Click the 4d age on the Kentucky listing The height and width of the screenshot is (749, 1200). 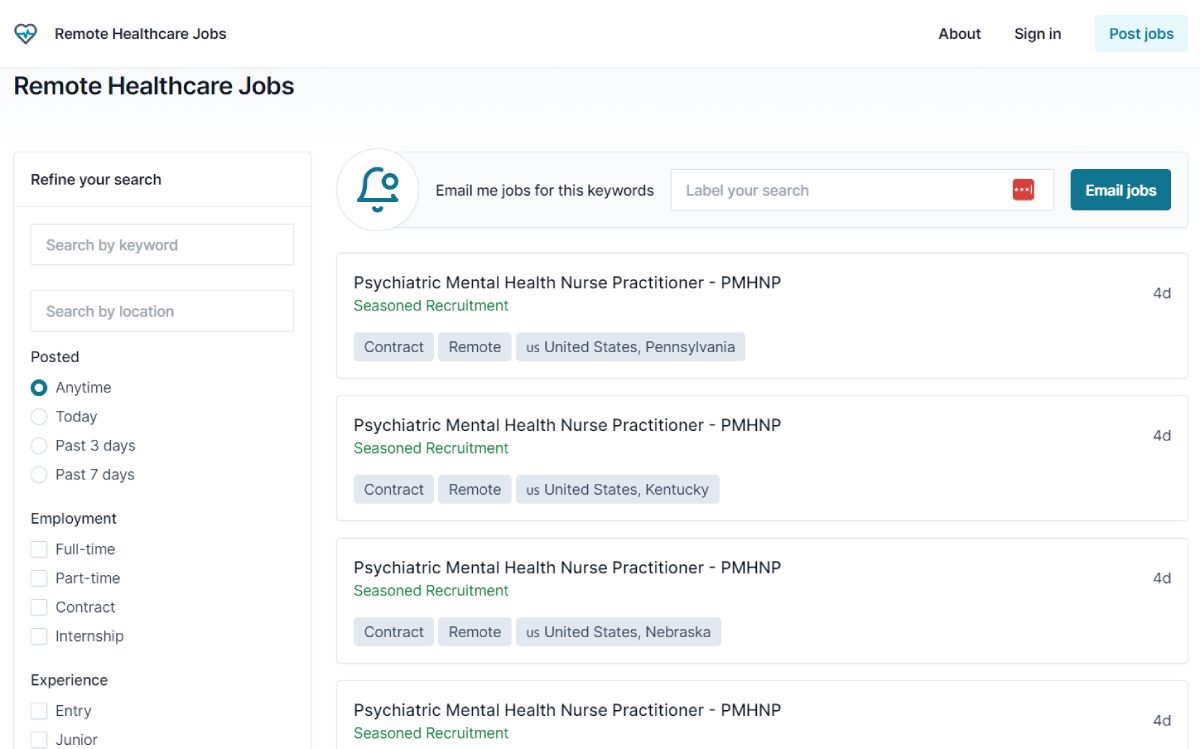pos(1162,436)
